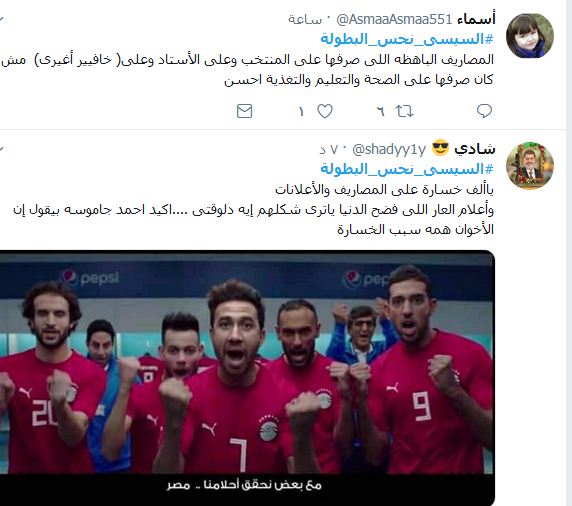Click the display name شادي

pyautogui.click(x=475, y=148)
